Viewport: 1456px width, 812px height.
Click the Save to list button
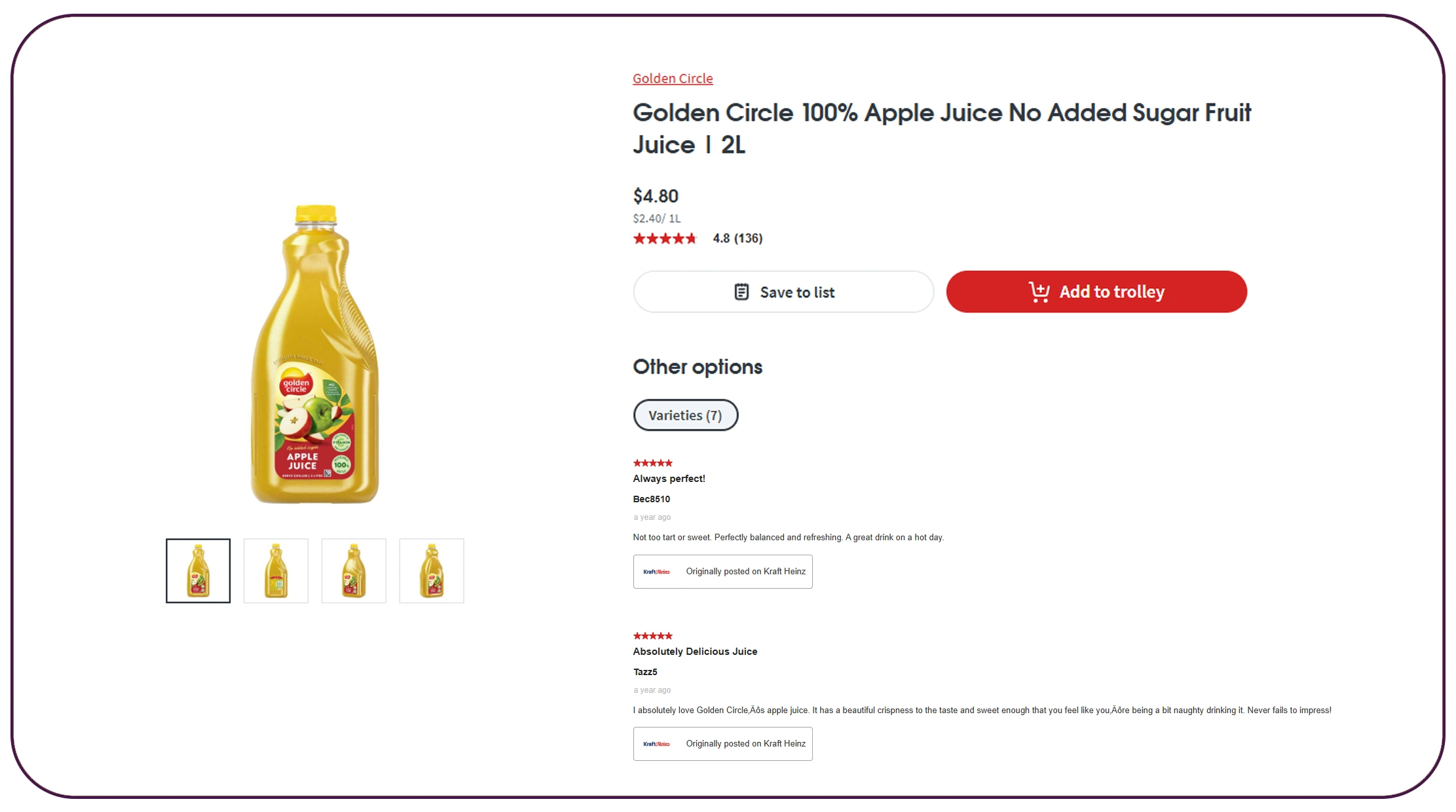click(783, 292)
